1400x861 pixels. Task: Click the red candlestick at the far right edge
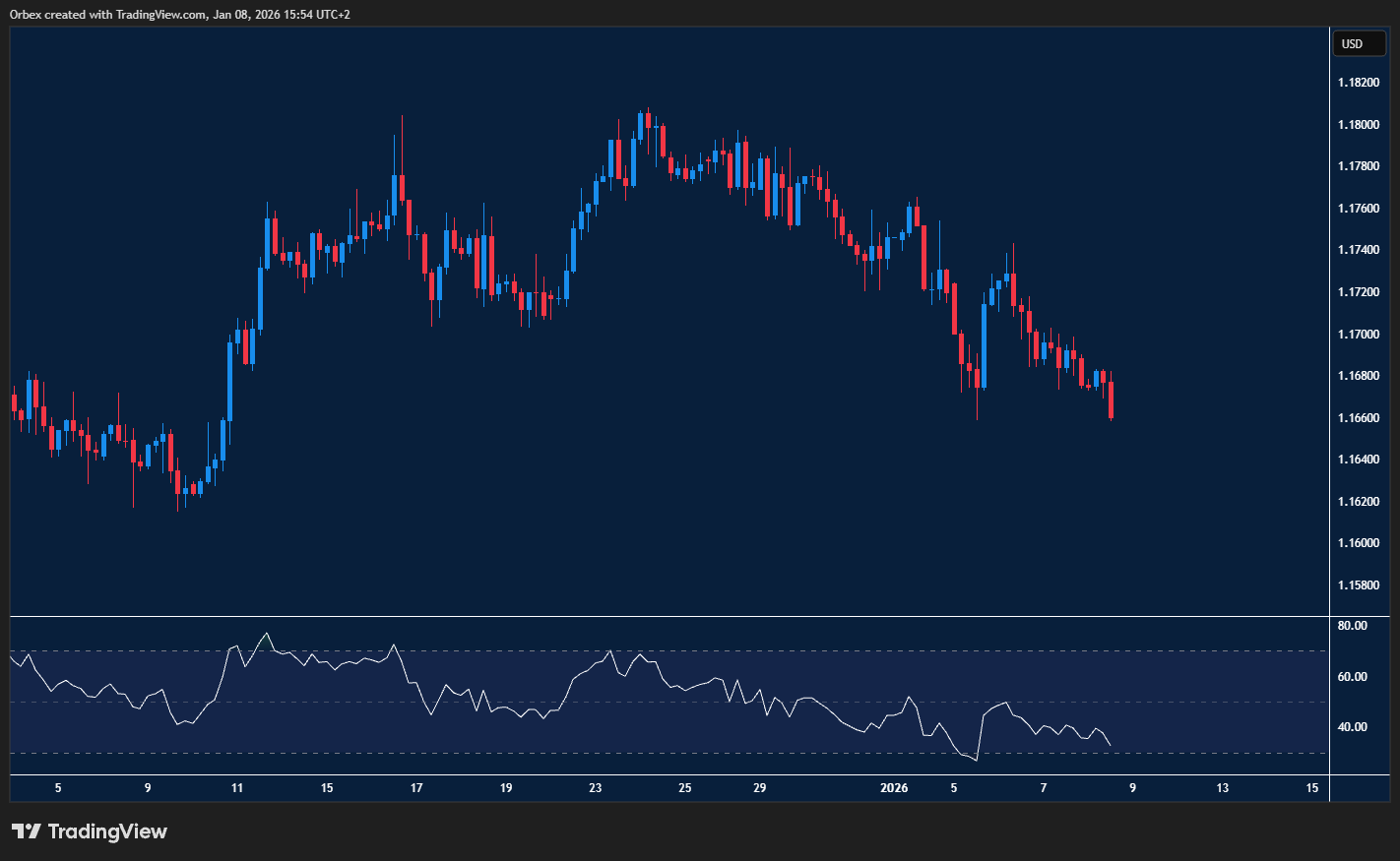(x=1111, y=399)
